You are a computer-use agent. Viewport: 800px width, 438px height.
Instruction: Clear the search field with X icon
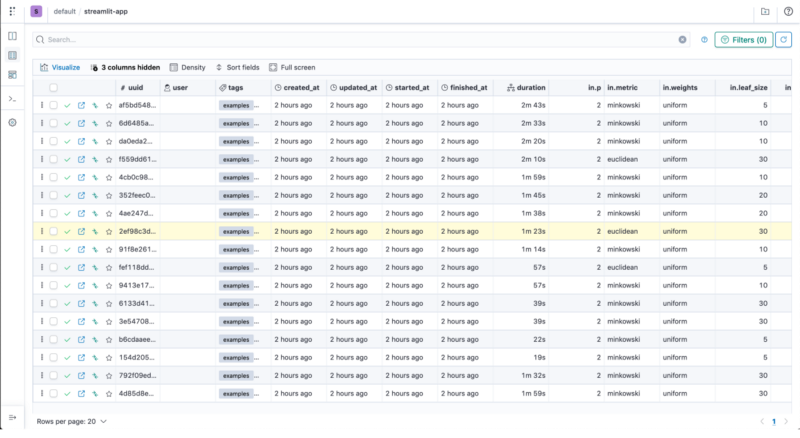point(682,39)
